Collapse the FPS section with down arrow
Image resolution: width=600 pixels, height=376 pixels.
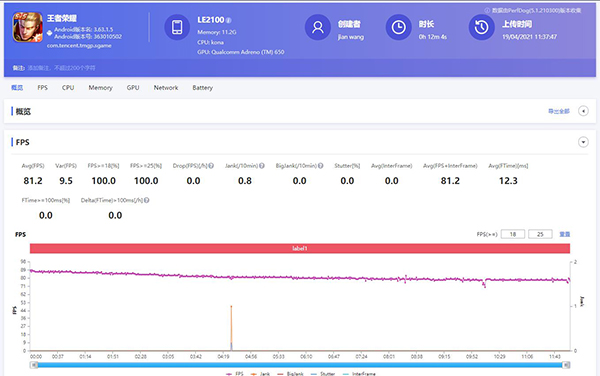[583, 142]
